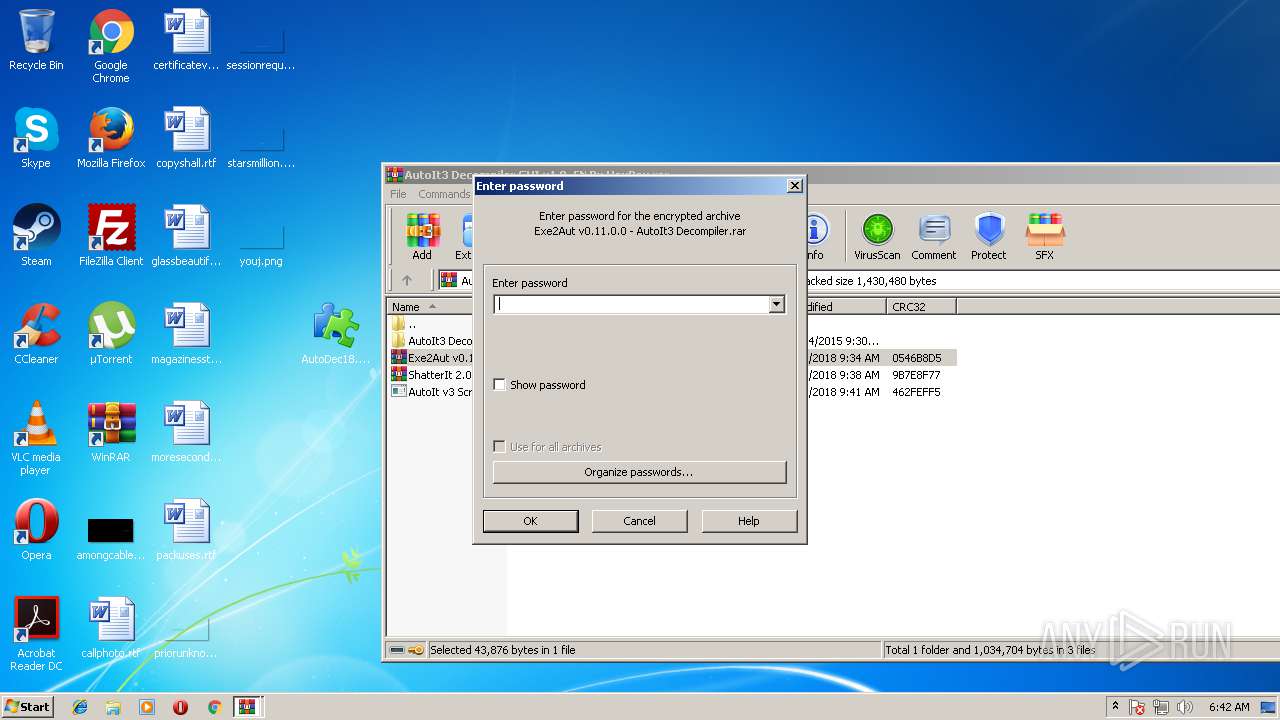Select the magazinesst... document icon
Screen dimensions: 1280x720
pyautogui.click(x=186, y=334)
